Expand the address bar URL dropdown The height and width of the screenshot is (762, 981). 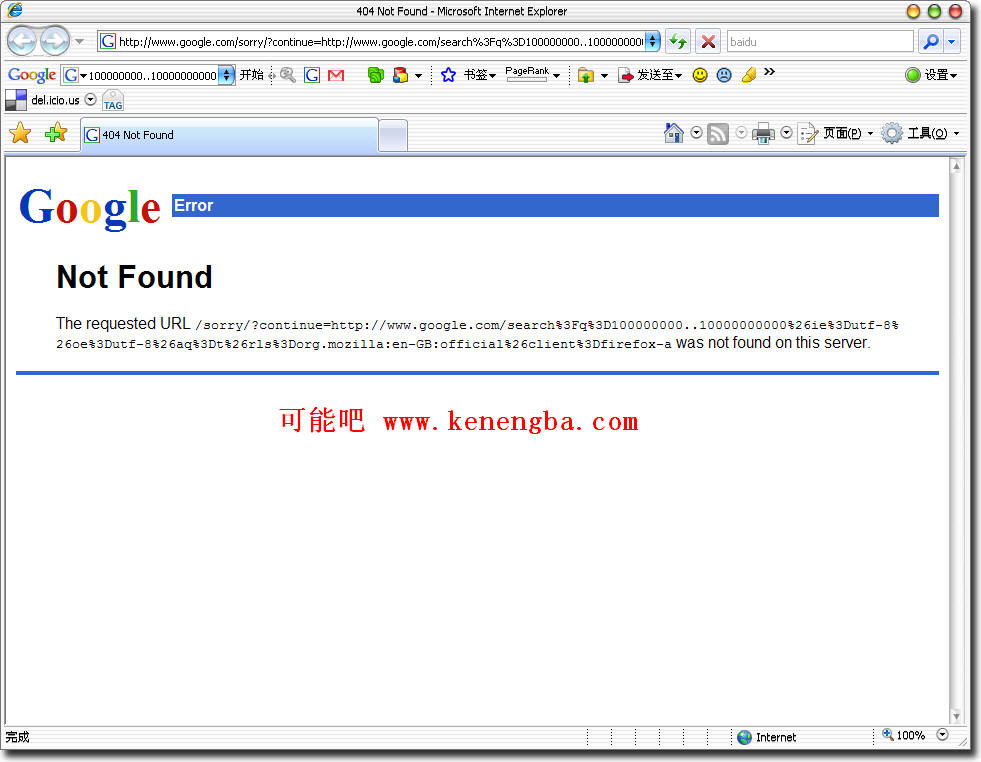[x=653, y=42]
